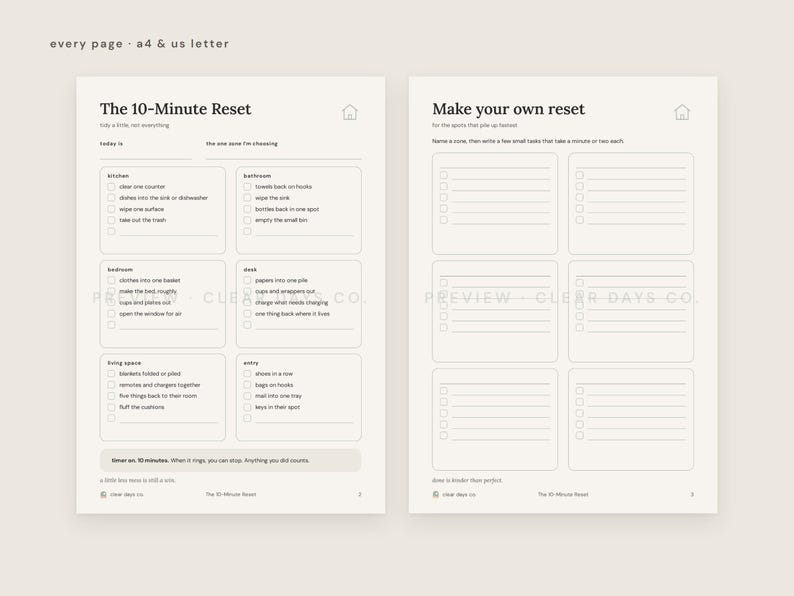Tick 'keys in their spot' checkbox
Image resolution: width=794 pixels, height=596 pixels.
click(x=247, y=407)
